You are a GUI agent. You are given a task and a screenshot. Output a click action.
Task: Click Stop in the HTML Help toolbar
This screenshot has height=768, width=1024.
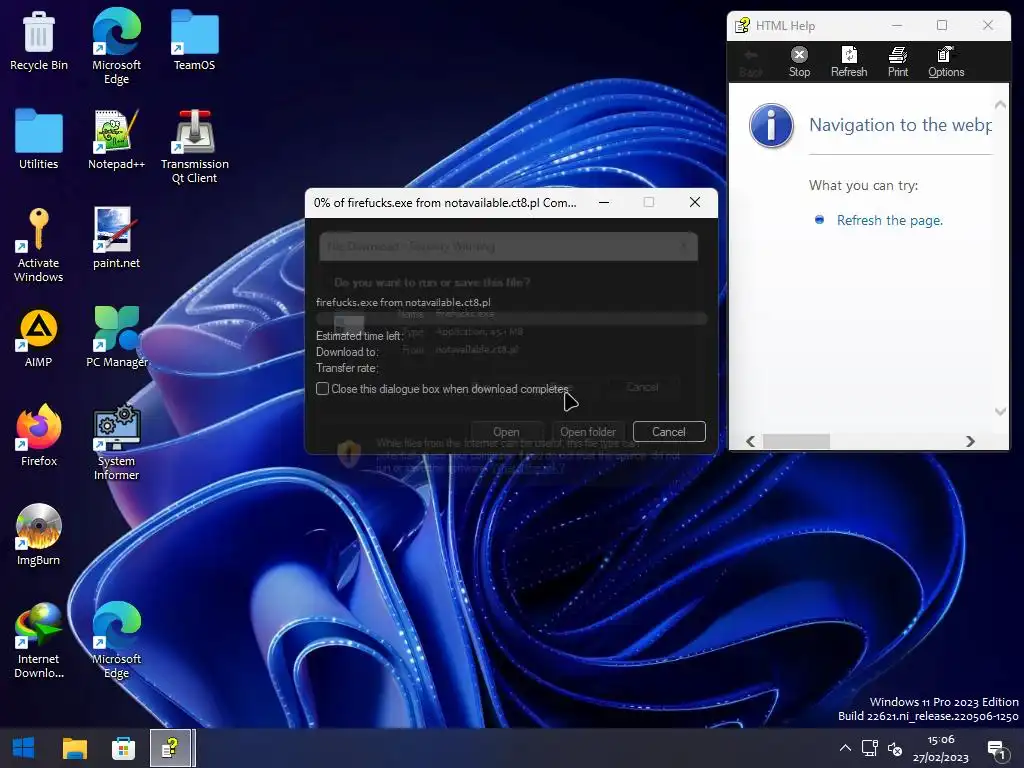799,62
